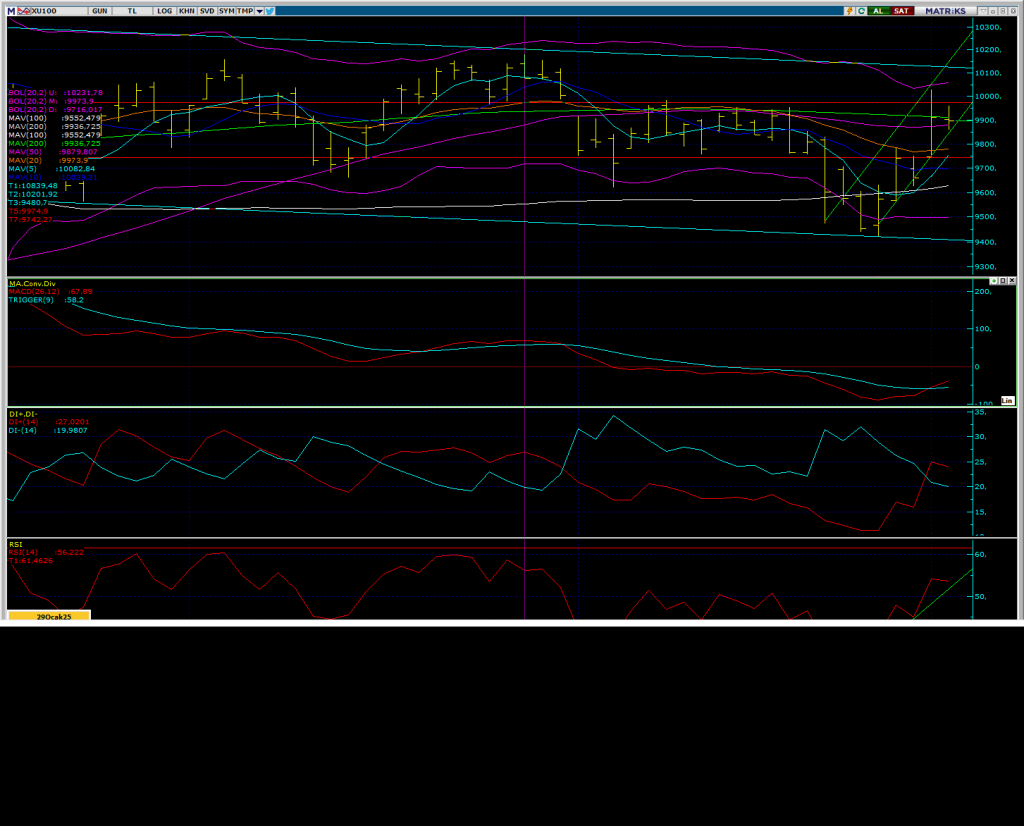Select the T1:10839,48 trend label

click(x=33, y=186)
